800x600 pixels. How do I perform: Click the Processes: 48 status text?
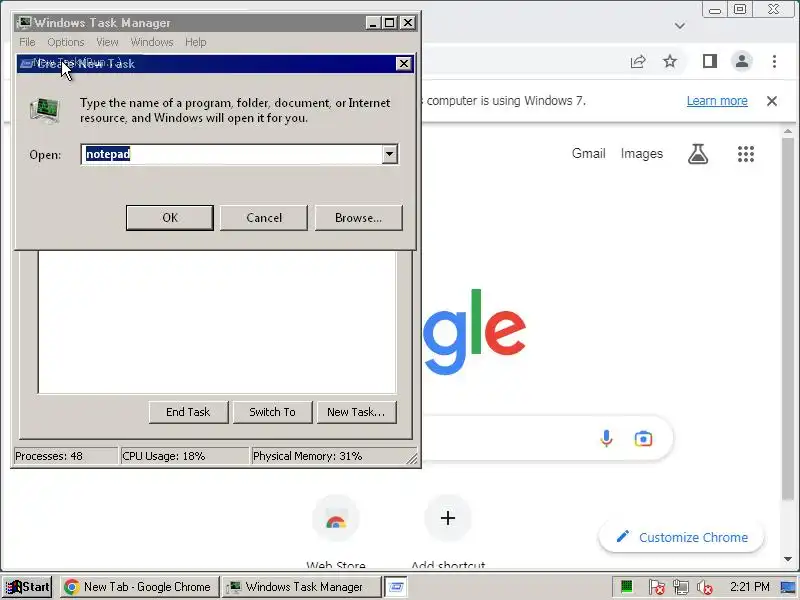[x=49, y=456]
